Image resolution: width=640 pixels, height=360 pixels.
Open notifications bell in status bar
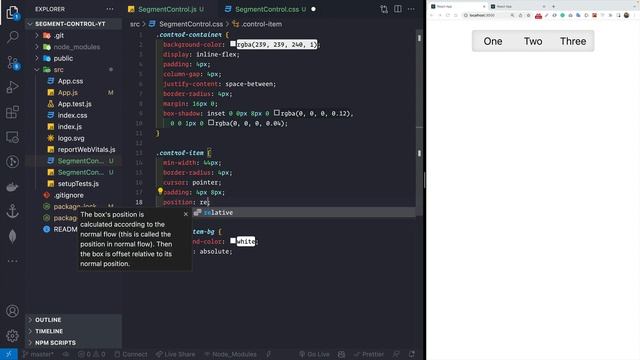coord(411,354)
